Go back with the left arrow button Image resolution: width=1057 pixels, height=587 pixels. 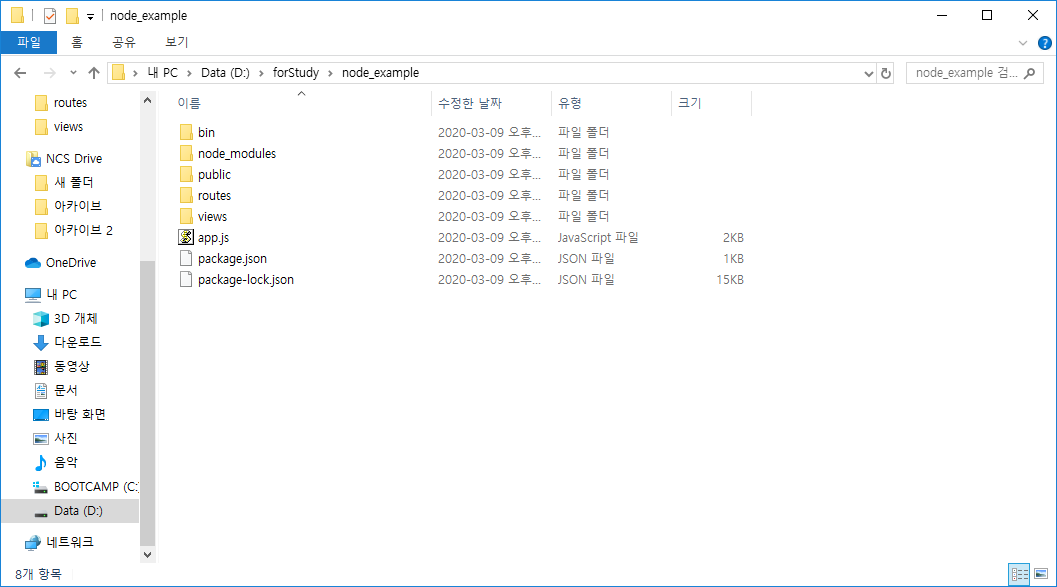click(x=20, y=73)
